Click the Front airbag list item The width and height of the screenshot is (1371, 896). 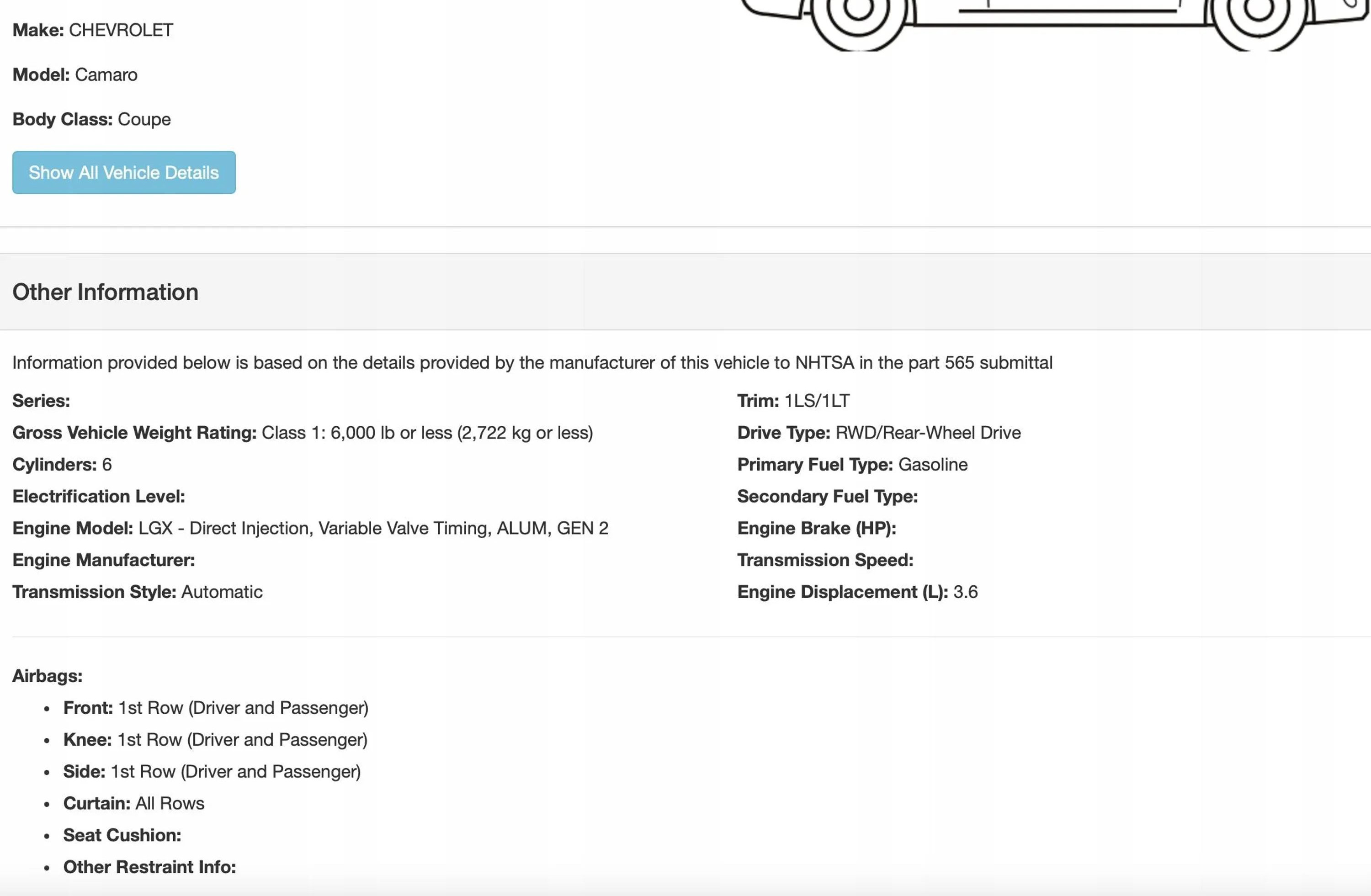(x=215, y=708)
